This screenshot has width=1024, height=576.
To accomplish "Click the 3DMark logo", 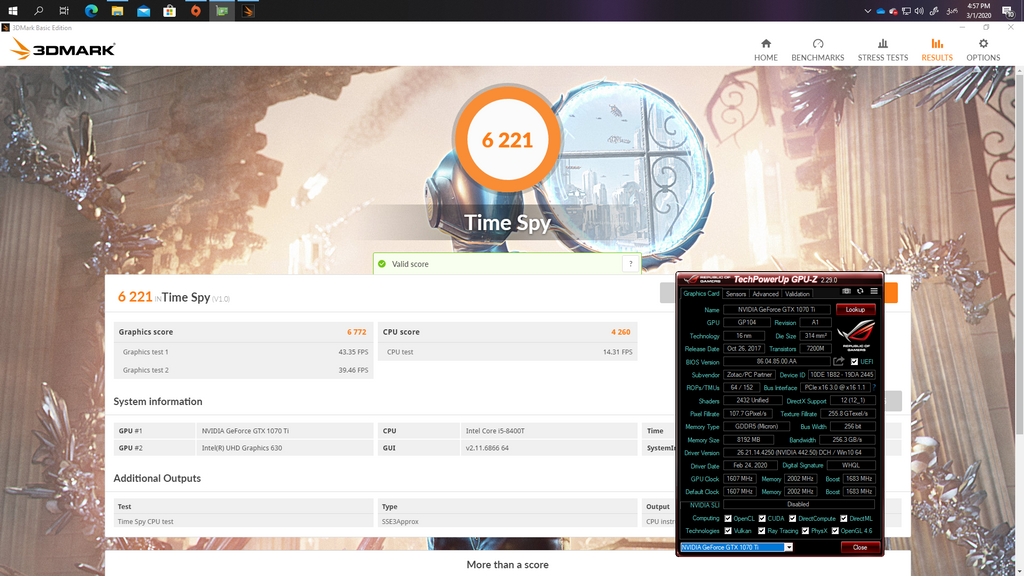I will click(x=63, y=49).
